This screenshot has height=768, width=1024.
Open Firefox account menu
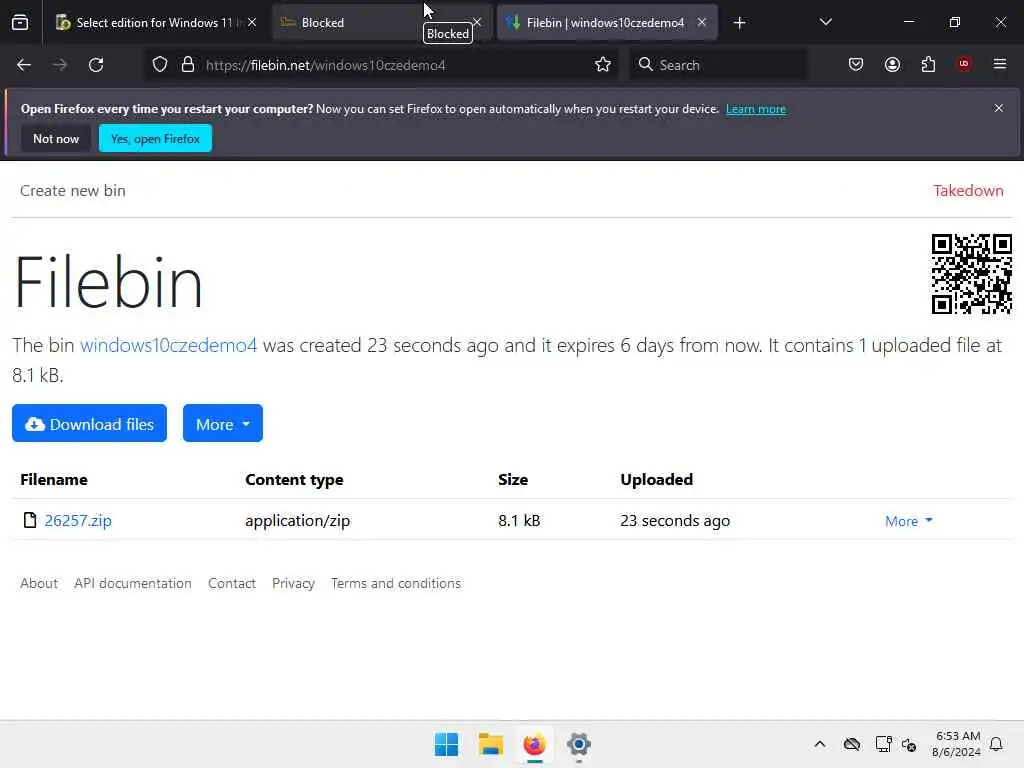(x=892, y=65)
